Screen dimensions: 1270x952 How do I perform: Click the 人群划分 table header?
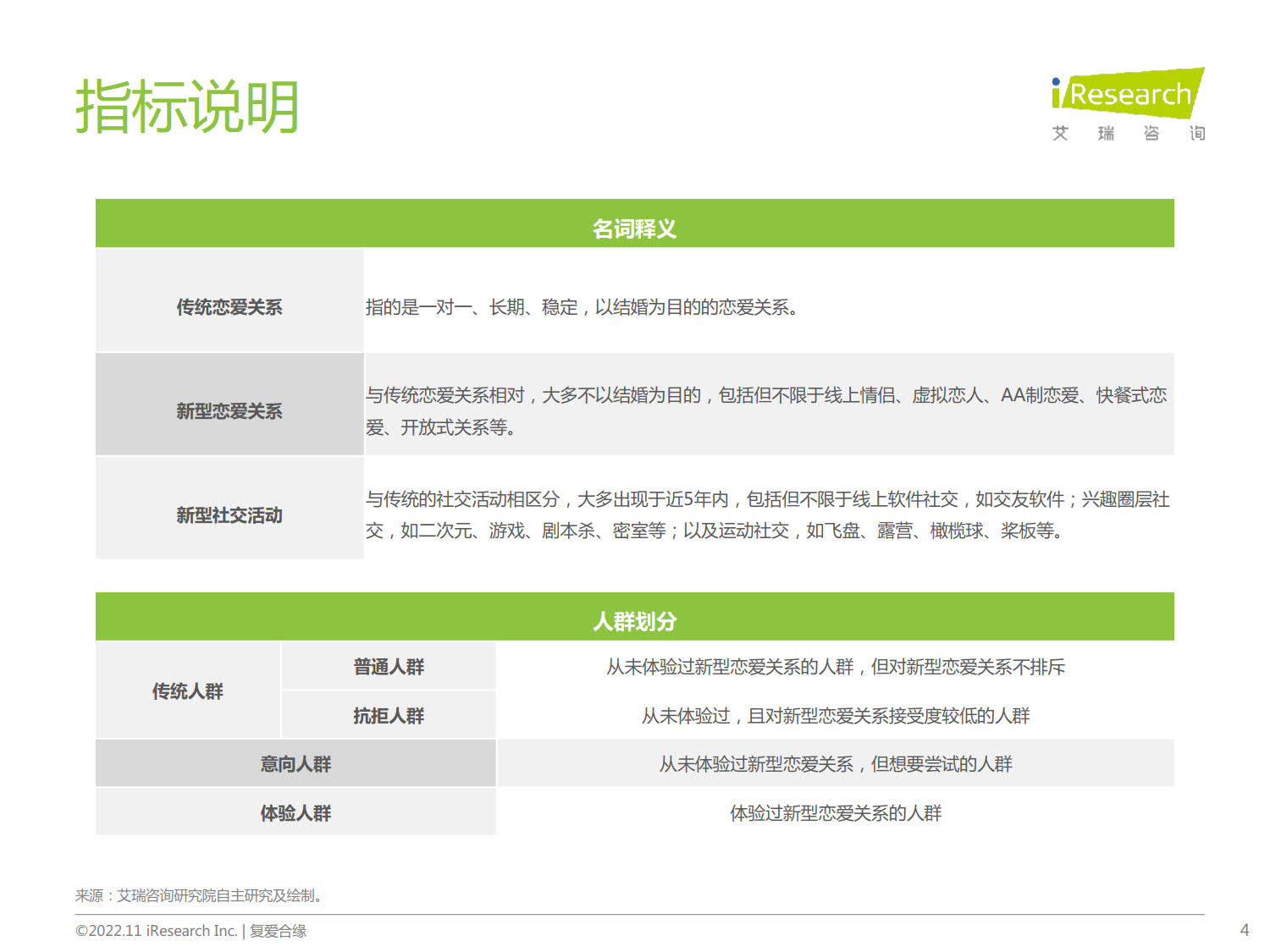634,617
